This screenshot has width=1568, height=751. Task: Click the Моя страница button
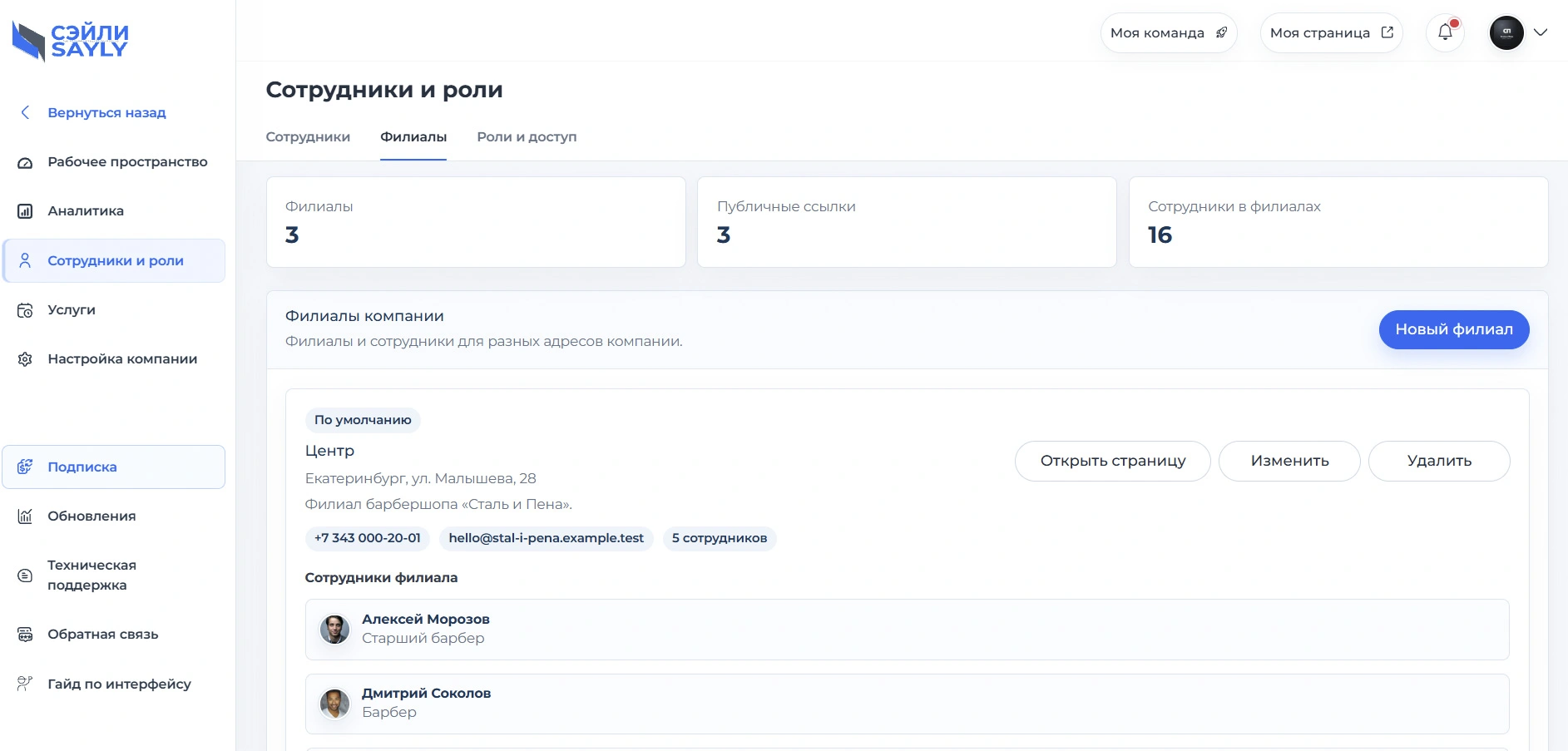click(1331, 32)
